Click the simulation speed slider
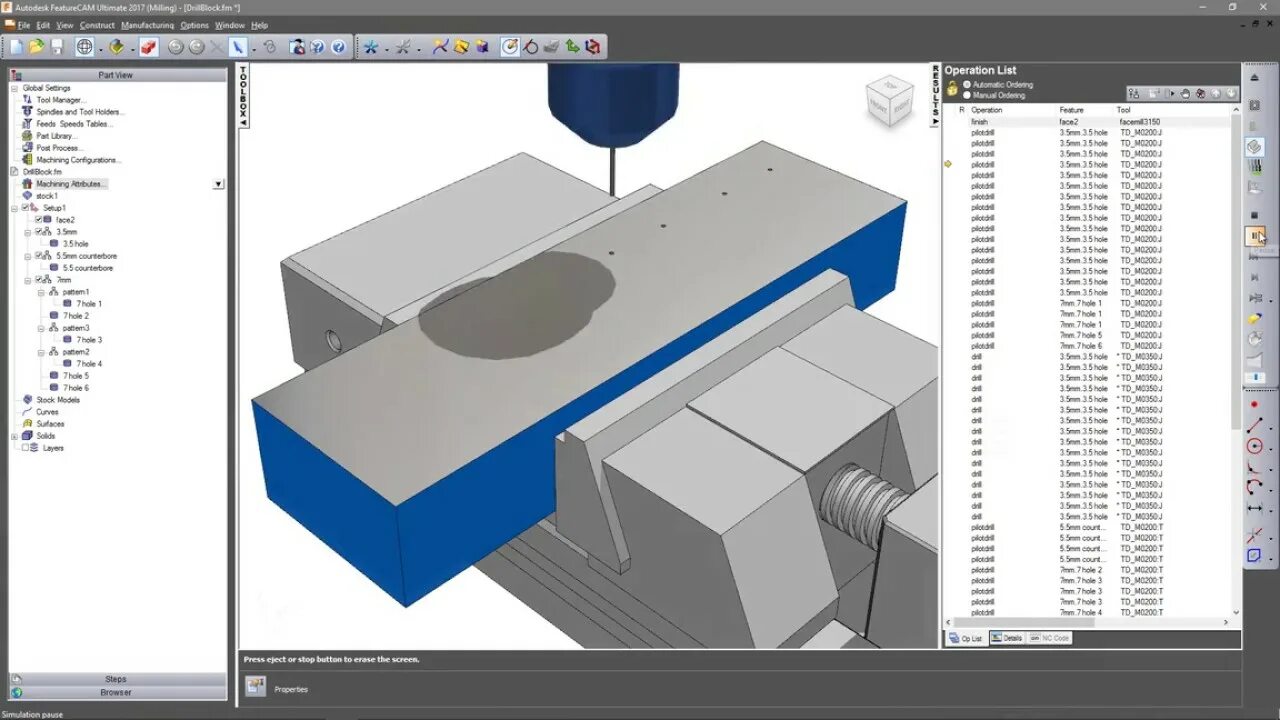Image resolution: width=1280 pixels, height=720 pixels. click(1255, 379)
